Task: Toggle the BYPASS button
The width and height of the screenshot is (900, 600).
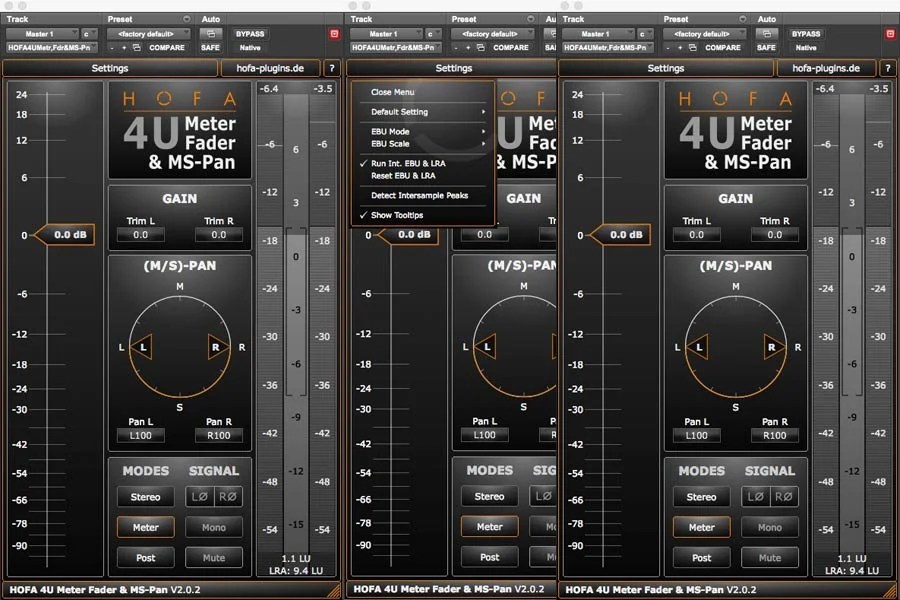Action: tap(248, 33)
